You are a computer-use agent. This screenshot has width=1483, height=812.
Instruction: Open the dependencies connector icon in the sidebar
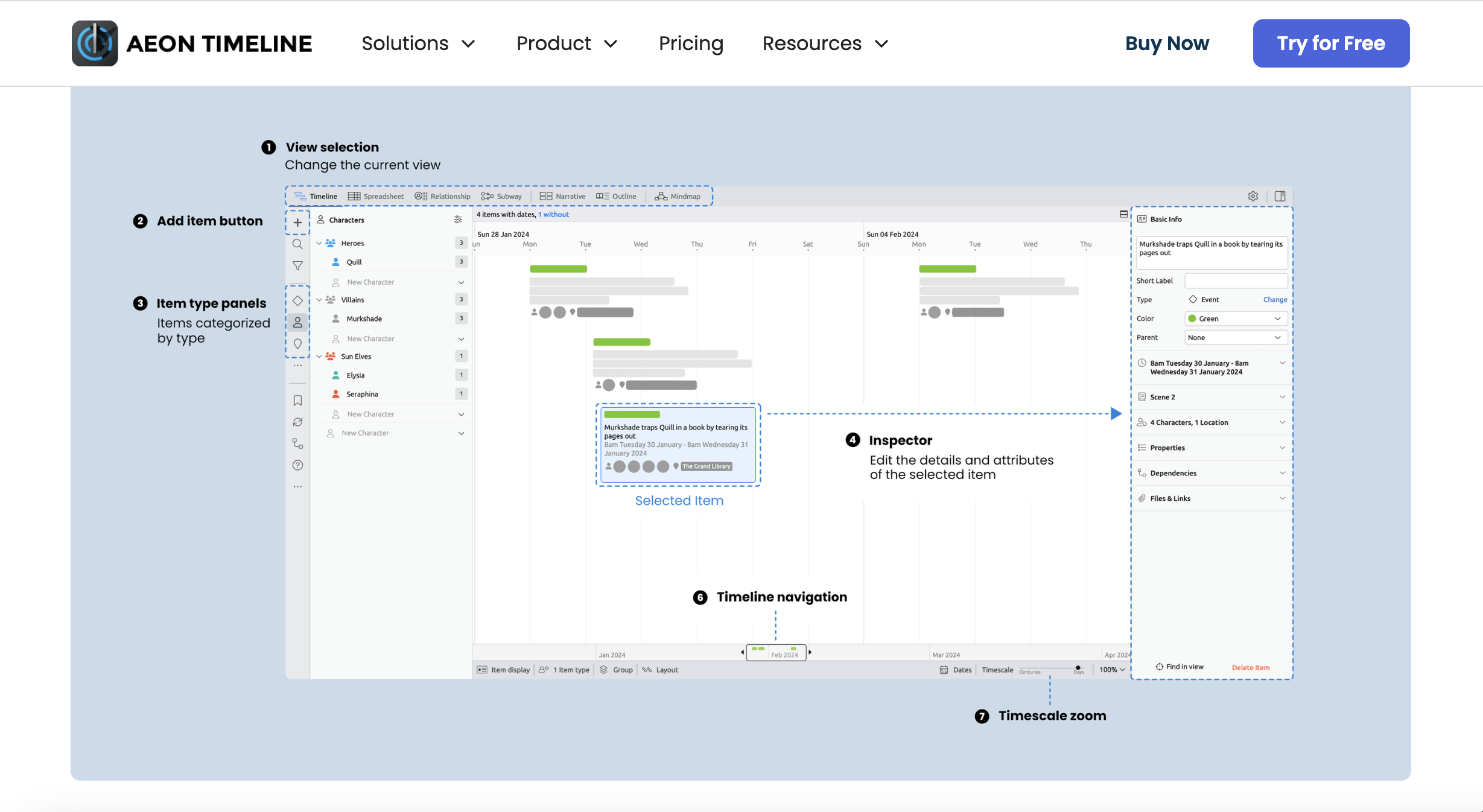pos(297,443)
